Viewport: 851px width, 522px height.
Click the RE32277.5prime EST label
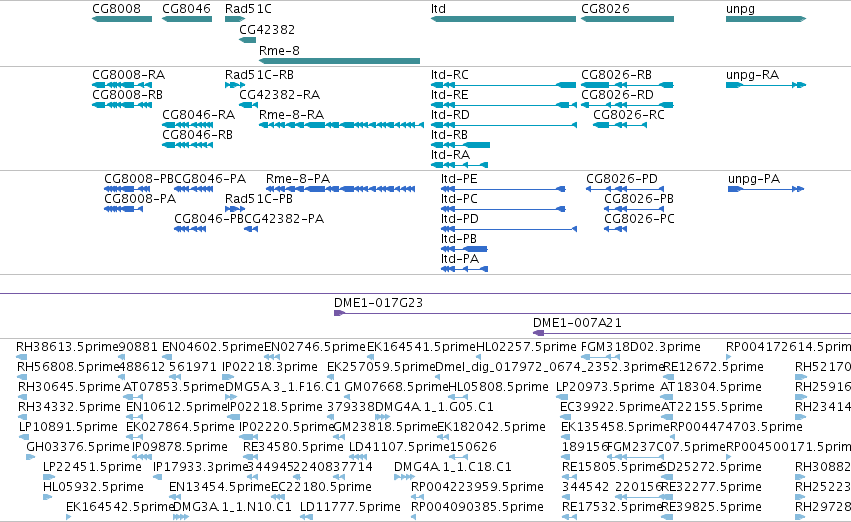coord(711,487)
